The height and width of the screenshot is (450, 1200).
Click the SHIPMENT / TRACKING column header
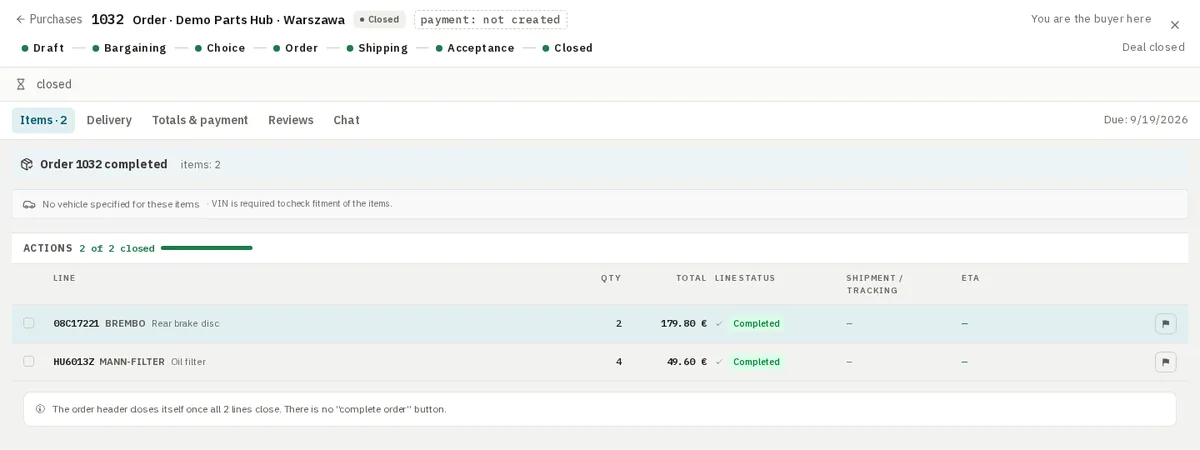(x=875, y=284)
